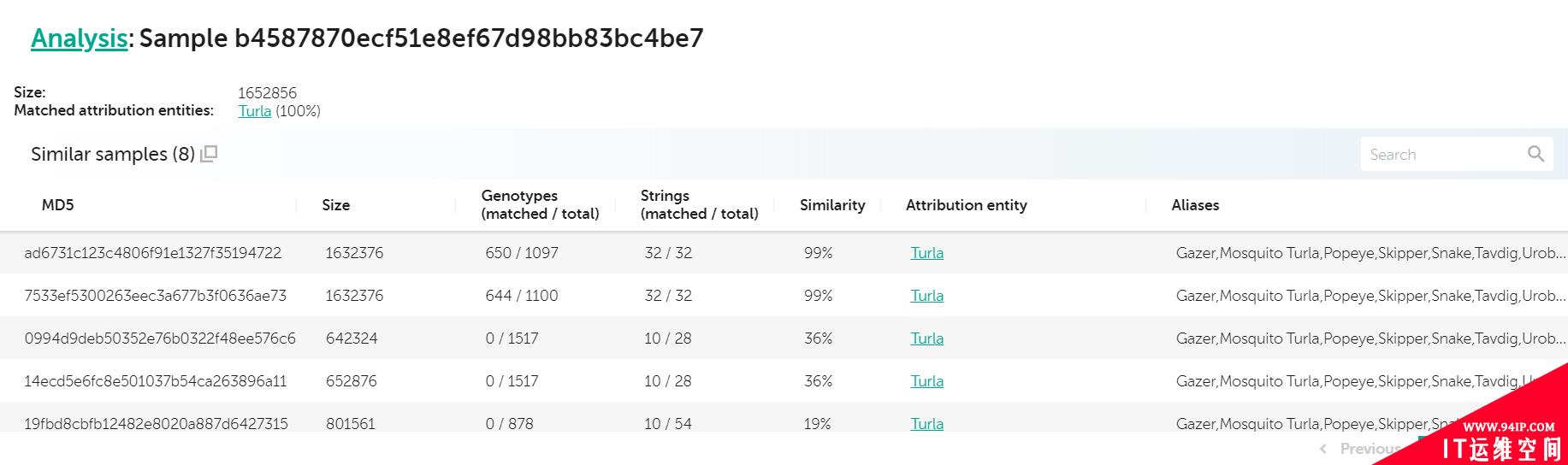Click the magnifier search icon
This screenshot has width=1568, height=465.
[1536, 154]
